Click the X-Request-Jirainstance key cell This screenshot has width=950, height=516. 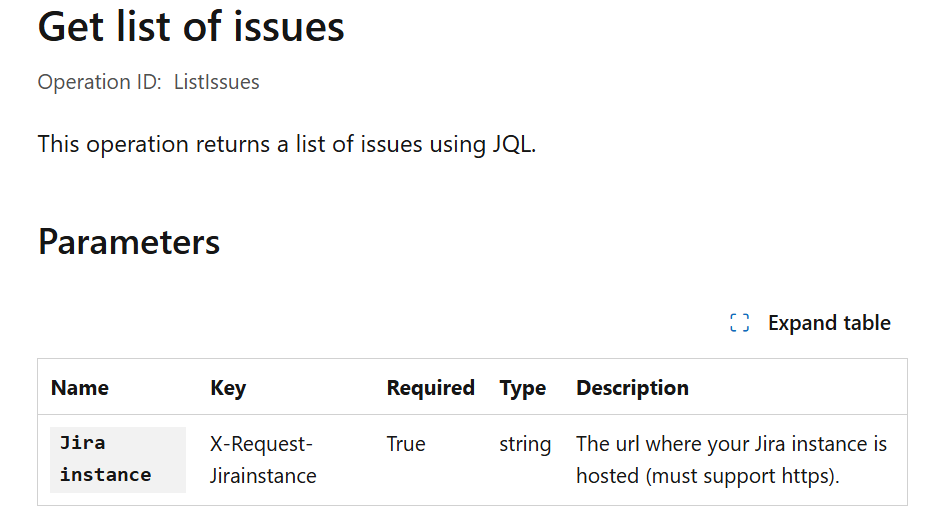(x=263, y=460)
